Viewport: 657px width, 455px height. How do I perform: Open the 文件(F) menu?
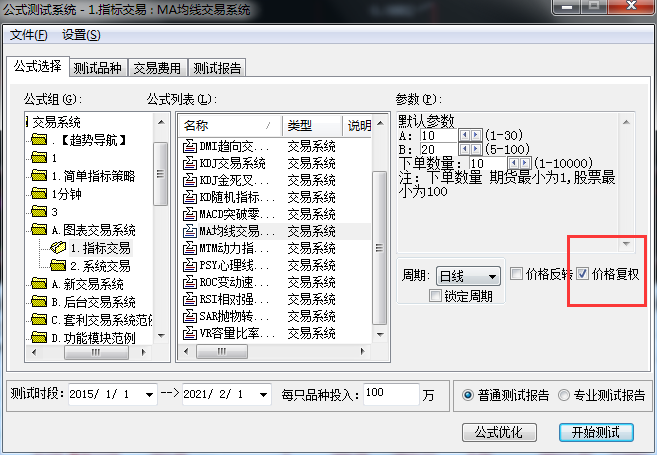tap(28, 35)
